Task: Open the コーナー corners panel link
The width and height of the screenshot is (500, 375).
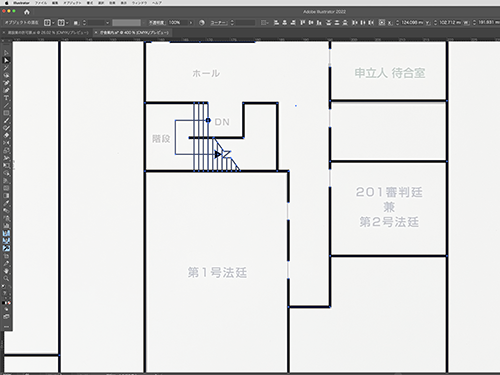Action: tap(219, 23)
